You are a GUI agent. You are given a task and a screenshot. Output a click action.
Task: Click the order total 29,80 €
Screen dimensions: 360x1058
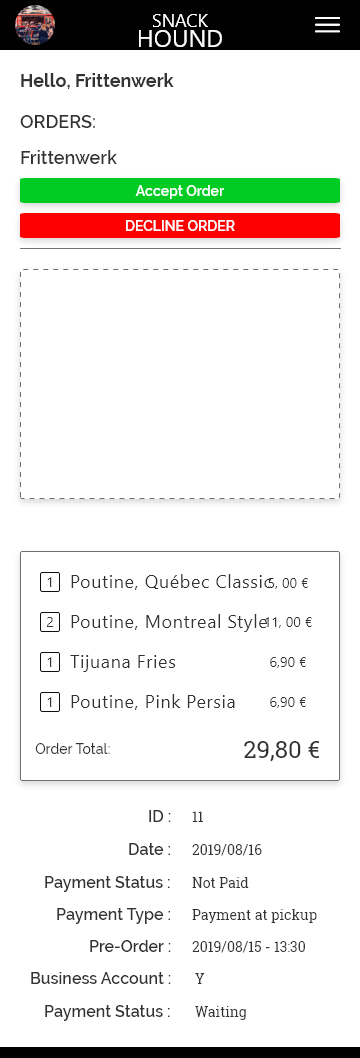click(282, 750)
